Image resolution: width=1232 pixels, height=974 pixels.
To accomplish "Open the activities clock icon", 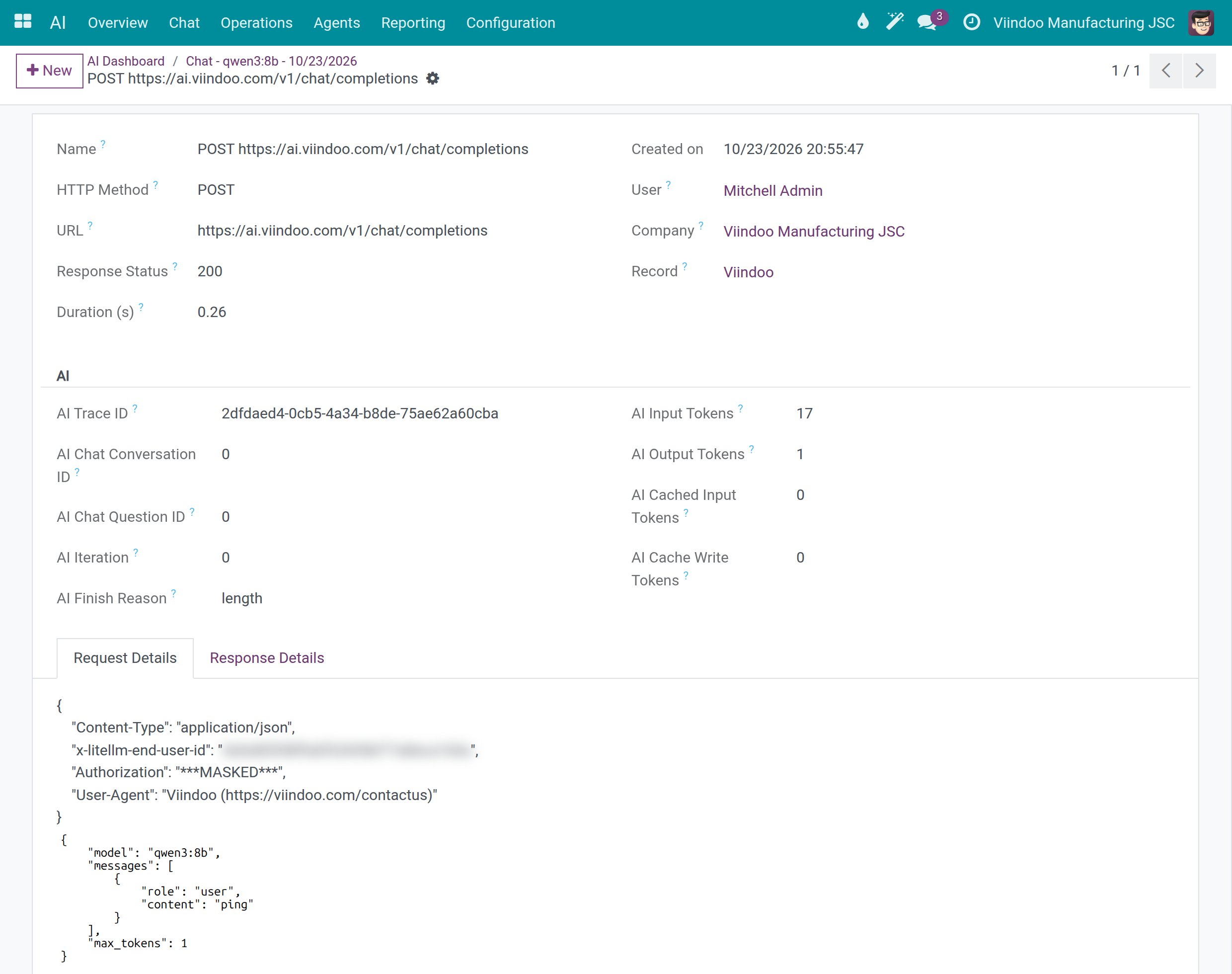I will pos(972,22).
